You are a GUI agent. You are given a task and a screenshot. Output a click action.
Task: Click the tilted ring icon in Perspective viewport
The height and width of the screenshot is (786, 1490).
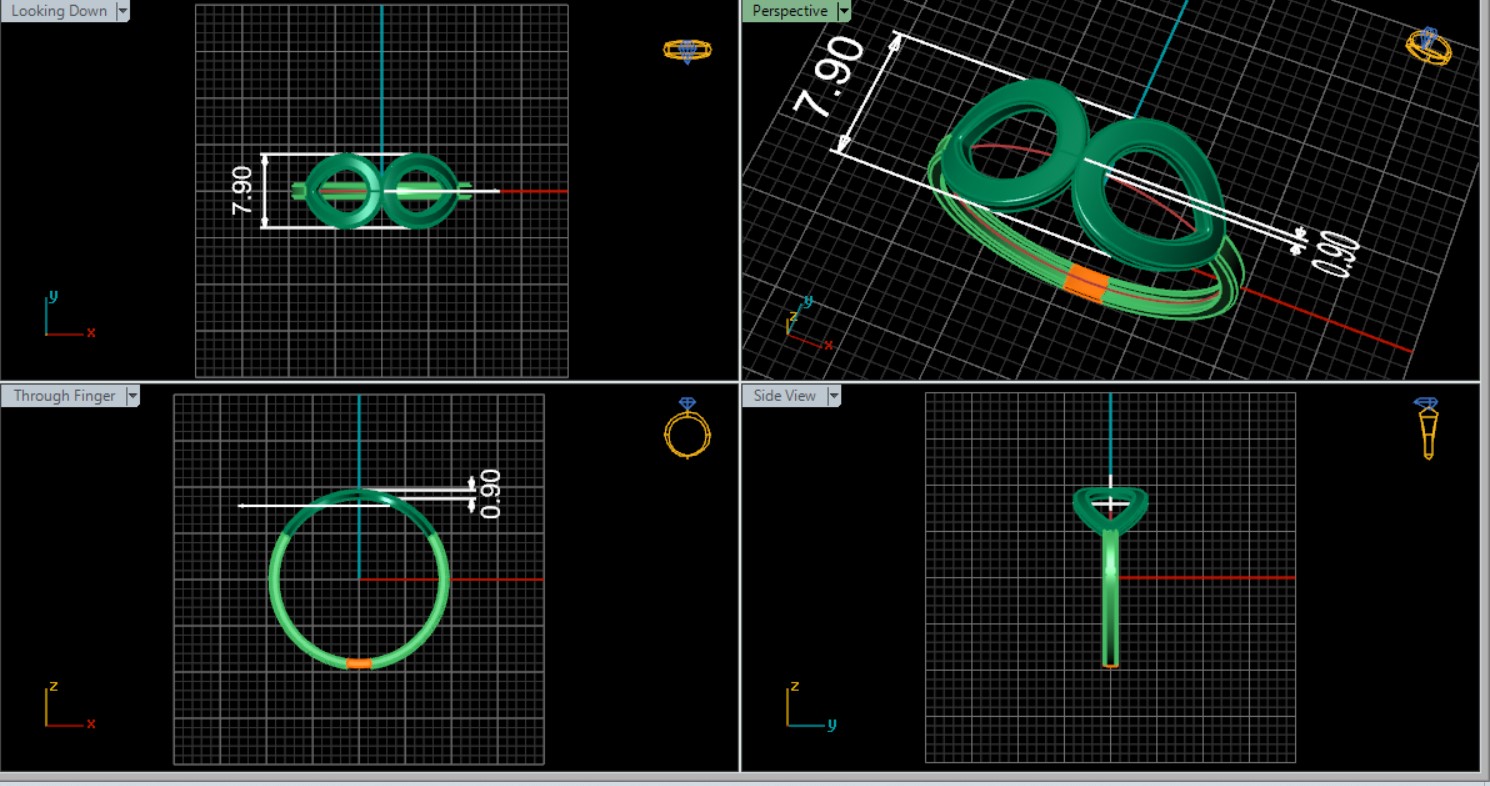[x=1429, y=46]
